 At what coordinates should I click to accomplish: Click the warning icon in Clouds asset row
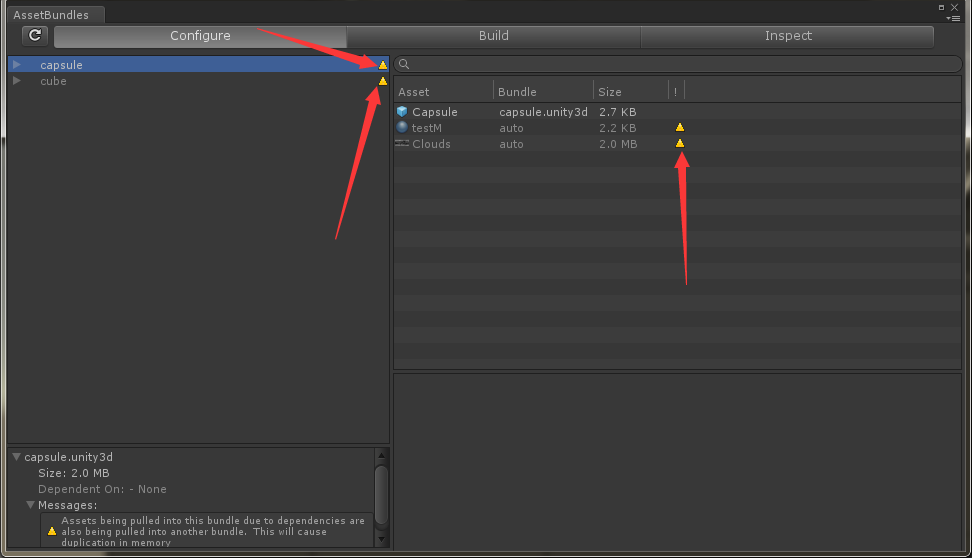pyautogui.click(x=680, y=144)
